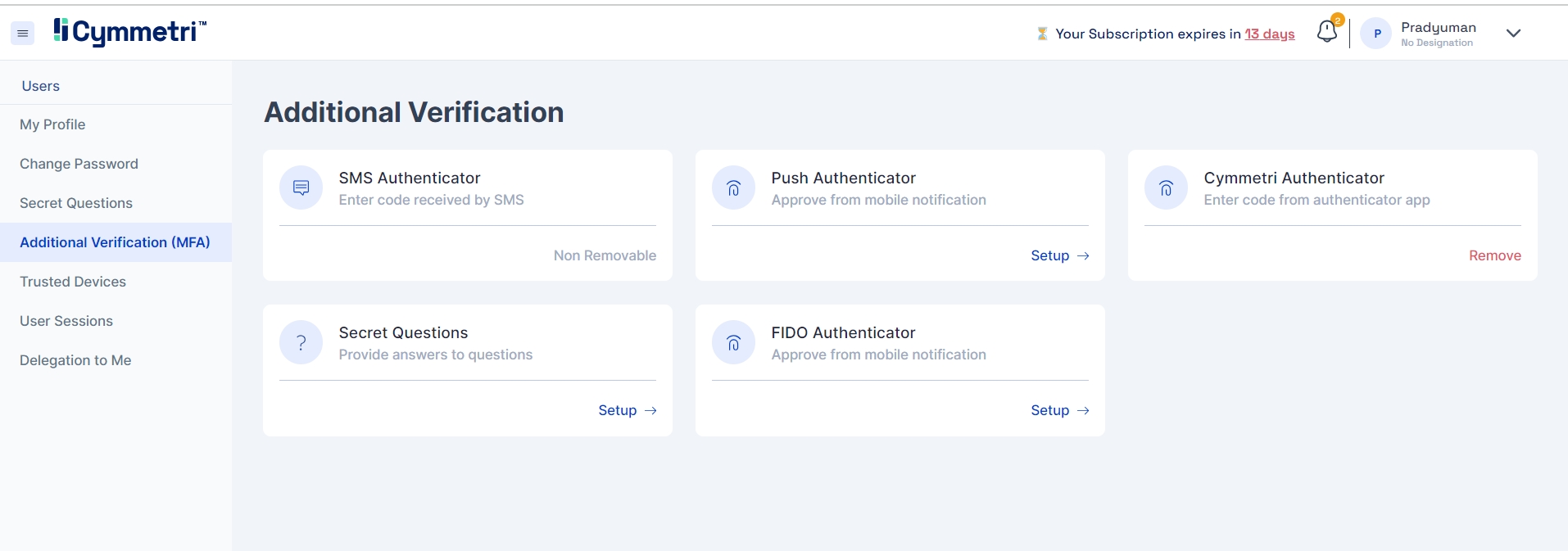Image resolution: width=1568 pixels, height=551 pixels.
Task: Expand the user profile dropdown chevron
Action: point(1513,34)
